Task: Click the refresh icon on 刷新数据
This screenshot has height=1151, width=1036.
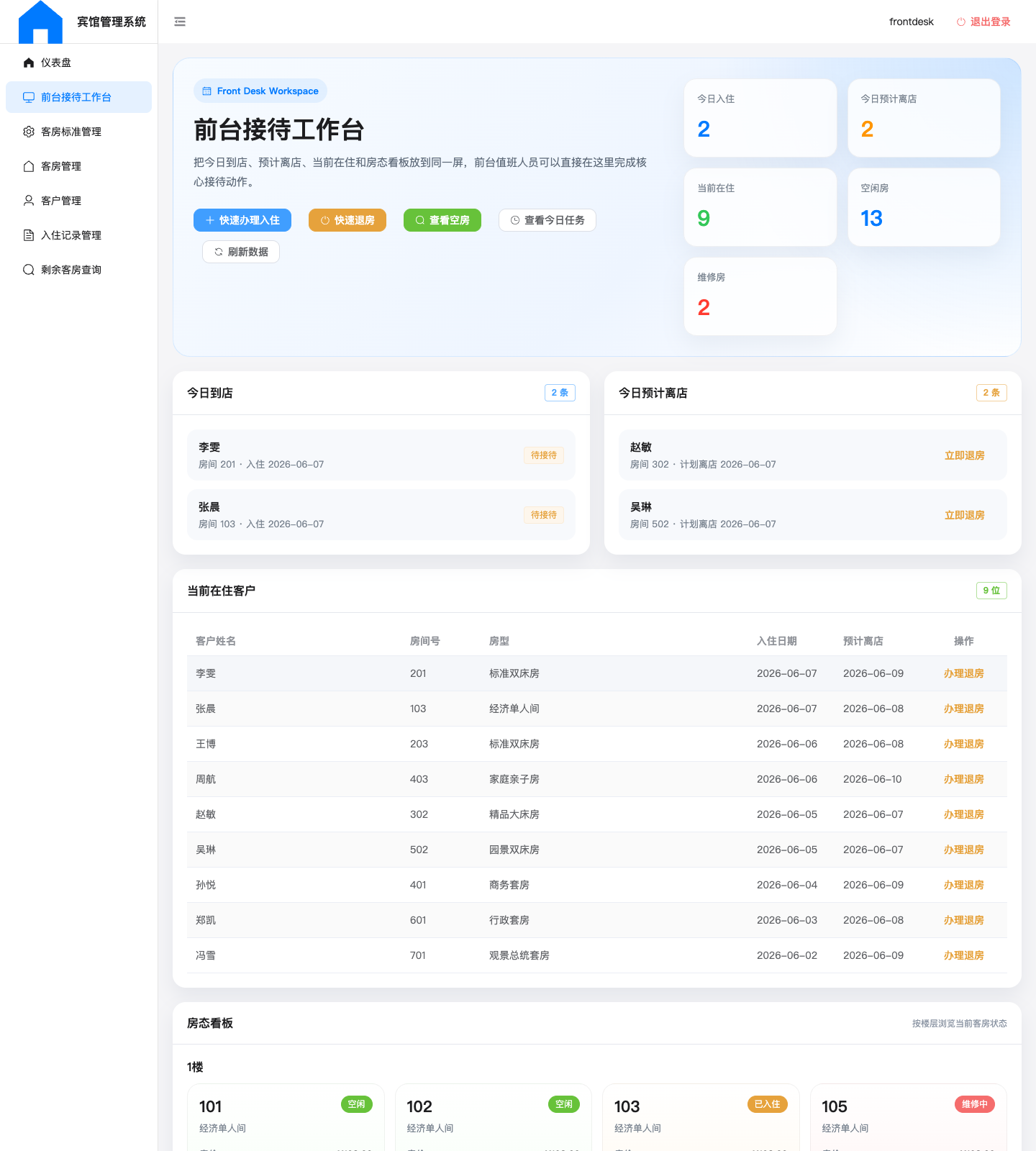Action: tap(219, 252)
